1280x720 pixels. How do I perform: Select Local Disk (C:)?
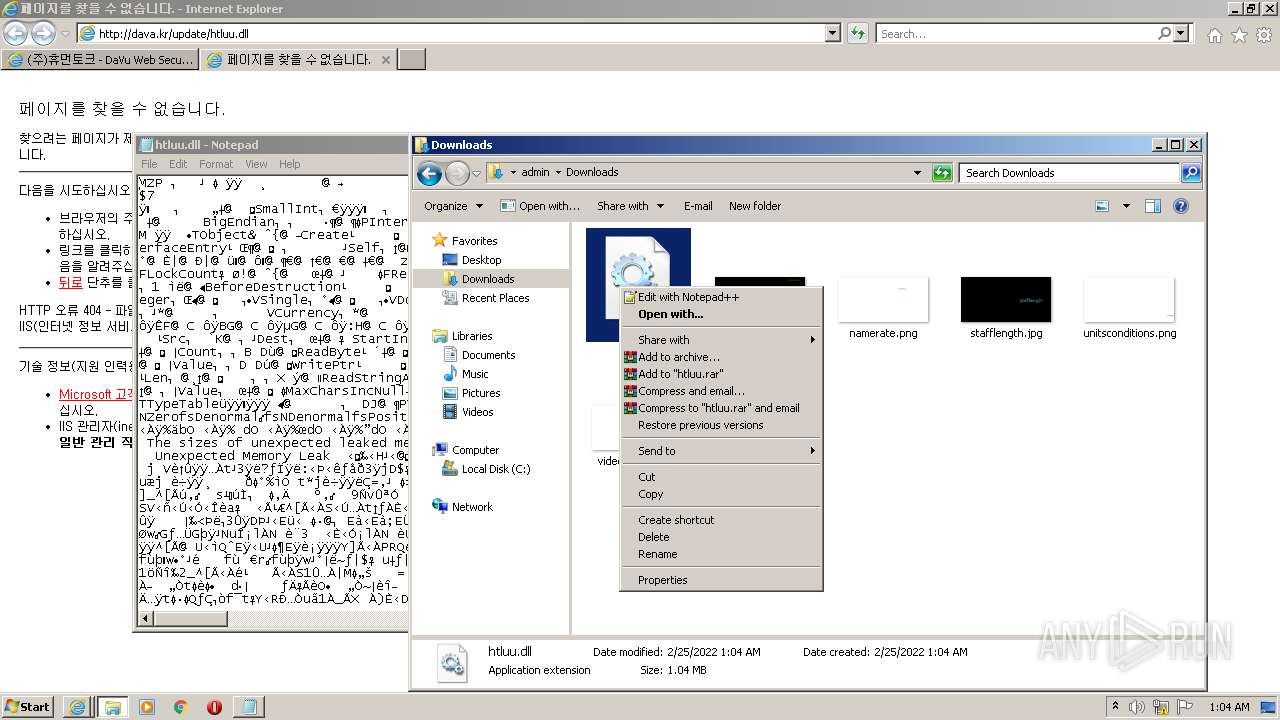pyautogui.click(x=496, y=469)
